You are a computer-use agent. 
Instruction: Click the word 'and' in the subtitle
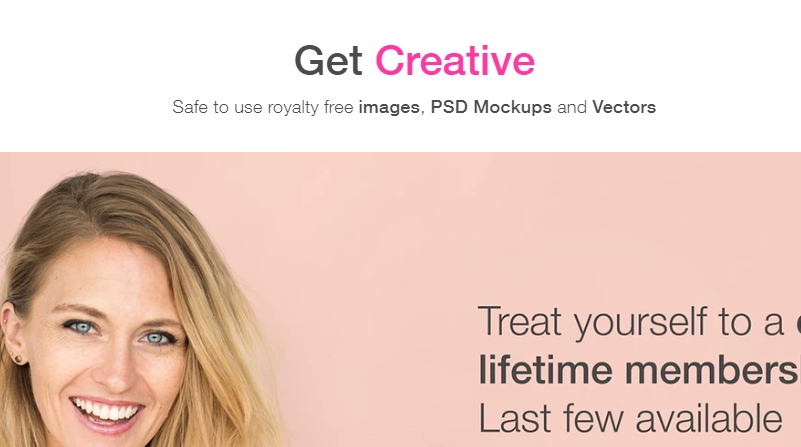coord(572,107)
